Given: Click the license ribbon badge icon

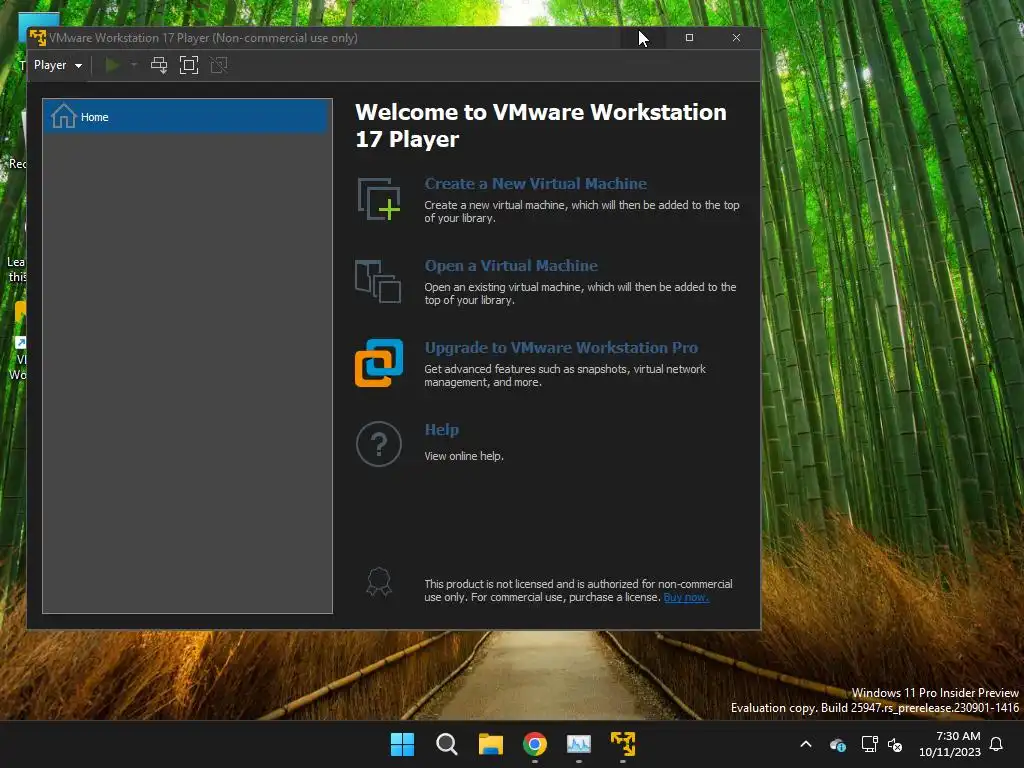Looking at the screenshot, I should 379,582.
